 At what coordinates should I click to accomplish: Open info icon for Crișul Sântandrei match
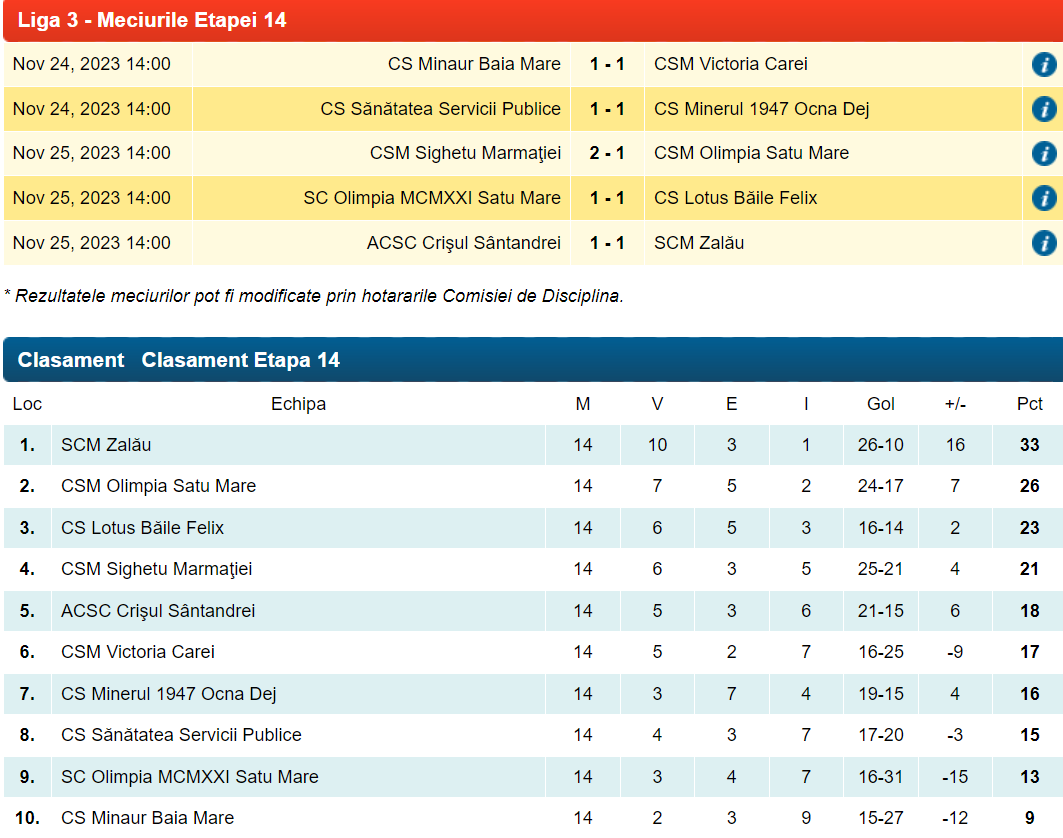[1043, 243]
